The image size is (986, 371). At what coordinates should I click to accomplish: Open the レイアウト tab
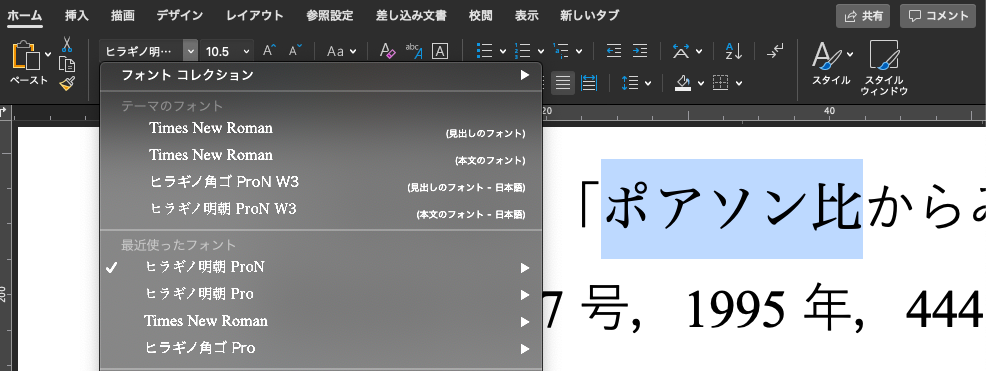(255, 15)
